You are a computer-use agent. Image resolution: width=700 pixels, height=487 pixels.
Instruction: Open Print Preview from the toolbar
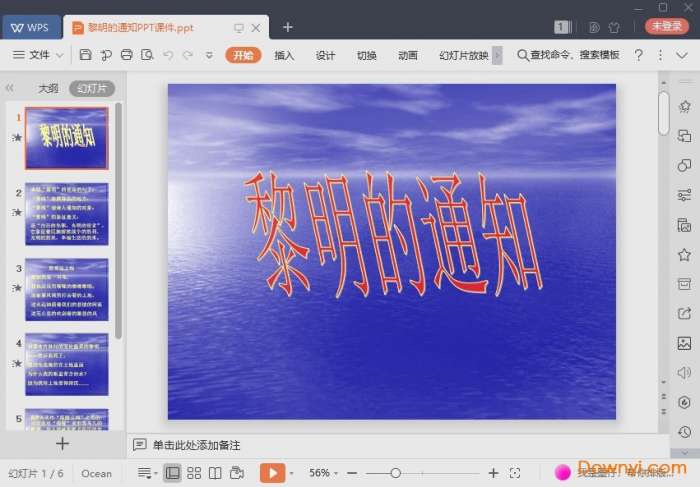pyautogui.click(x=147, y=55)
